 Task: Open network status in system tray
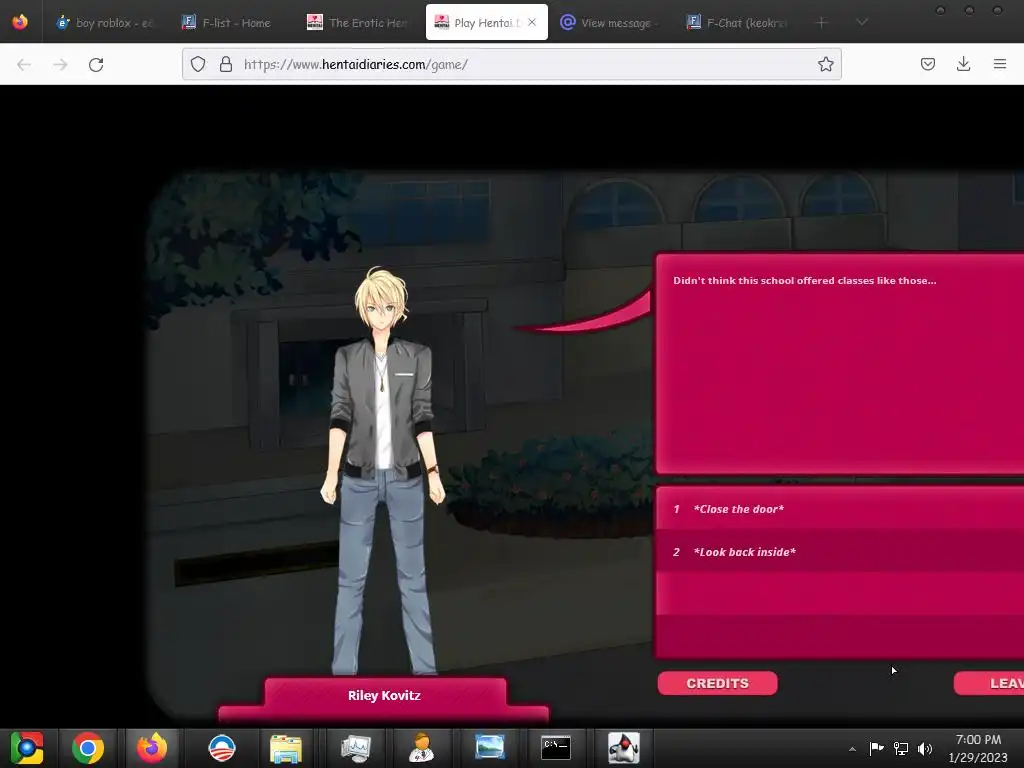901,748
